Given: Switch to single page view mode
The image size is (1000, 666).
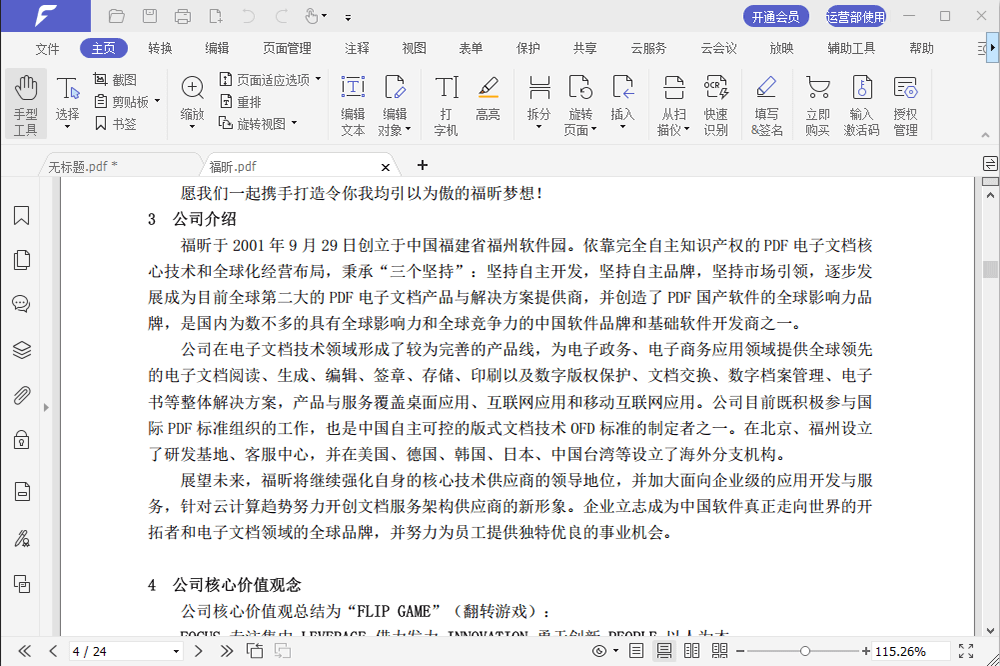Looking at the screenshot, I should click(x=636, y=651).
